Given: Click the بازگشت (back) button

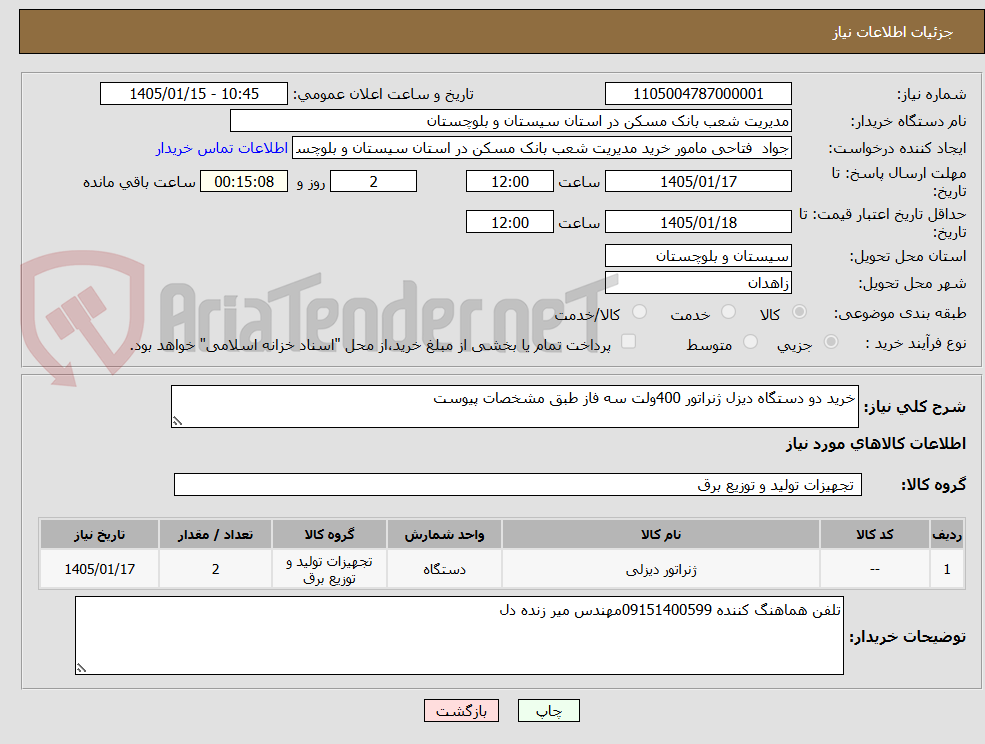Looking at the screenshot, I should (x=461, y=711).
